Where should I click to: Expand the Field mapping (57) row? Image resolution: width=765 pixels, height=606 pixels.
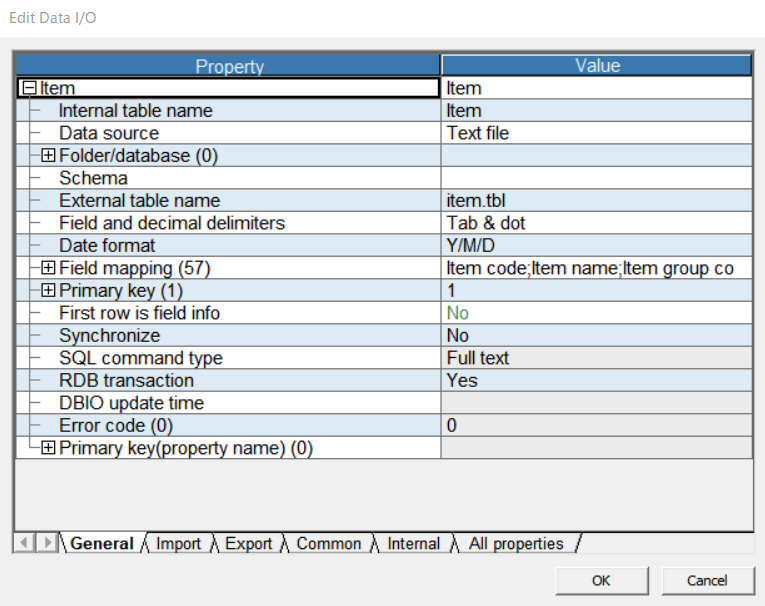tap(48, 268)
